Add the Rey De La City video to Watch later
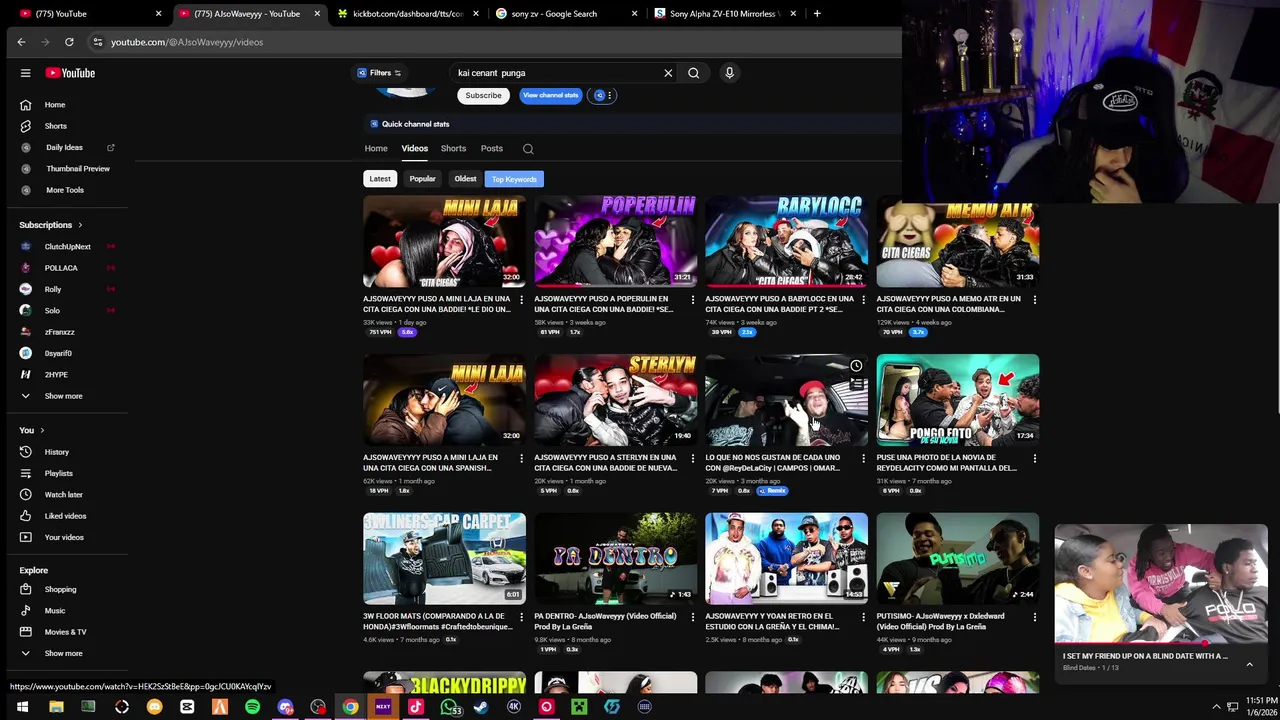Image resolution: width=1280 pixels, height=720 pixels. pos(856,366)
